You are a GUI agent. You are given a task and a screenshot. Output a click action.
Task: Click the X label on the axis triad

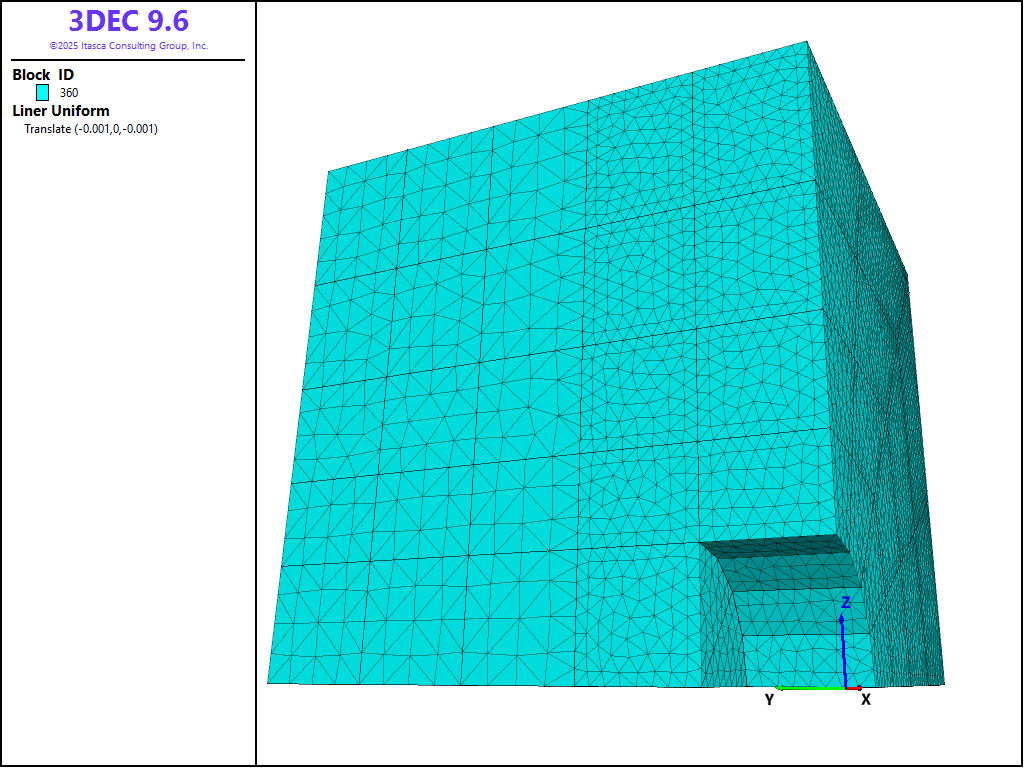click(x=866, y=700)
